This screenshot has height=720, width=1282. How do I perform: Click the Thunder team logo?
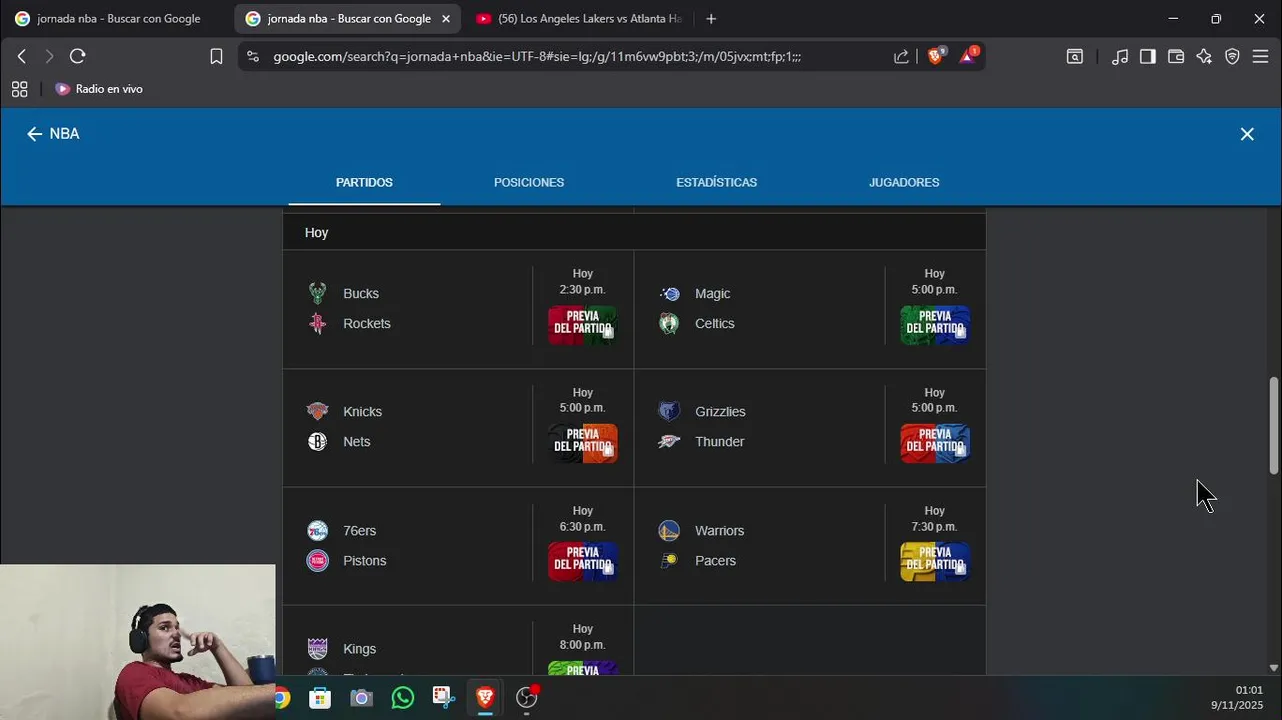tap(669, 441)
